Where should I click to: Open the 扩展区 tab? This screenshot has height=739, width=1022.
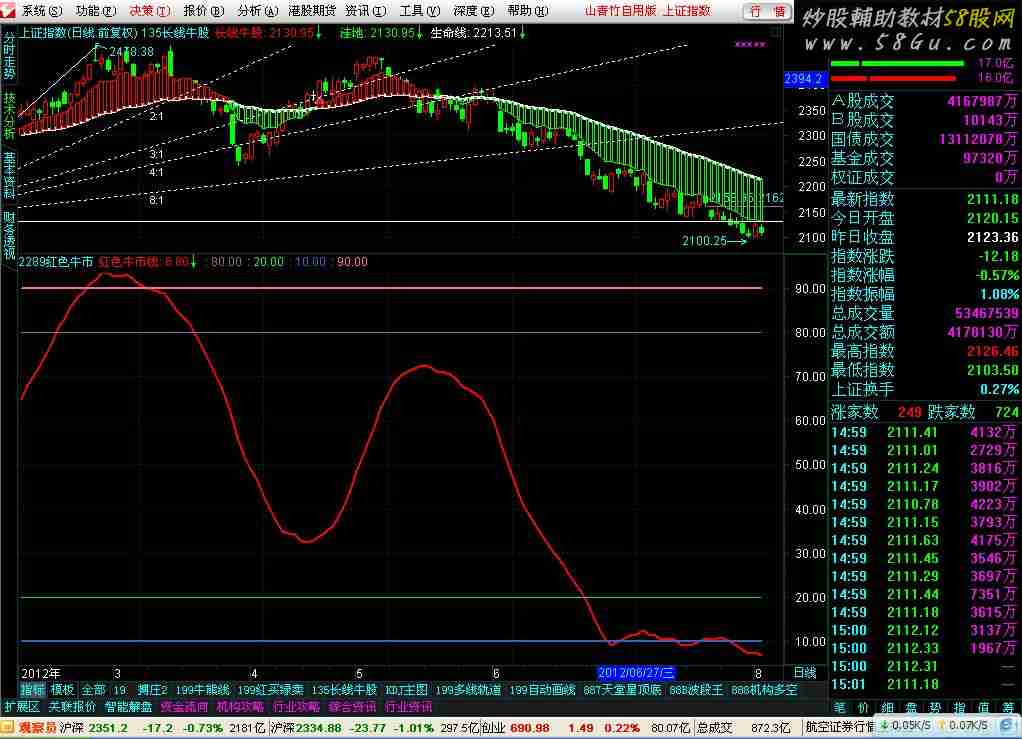(x=22, y=707)
